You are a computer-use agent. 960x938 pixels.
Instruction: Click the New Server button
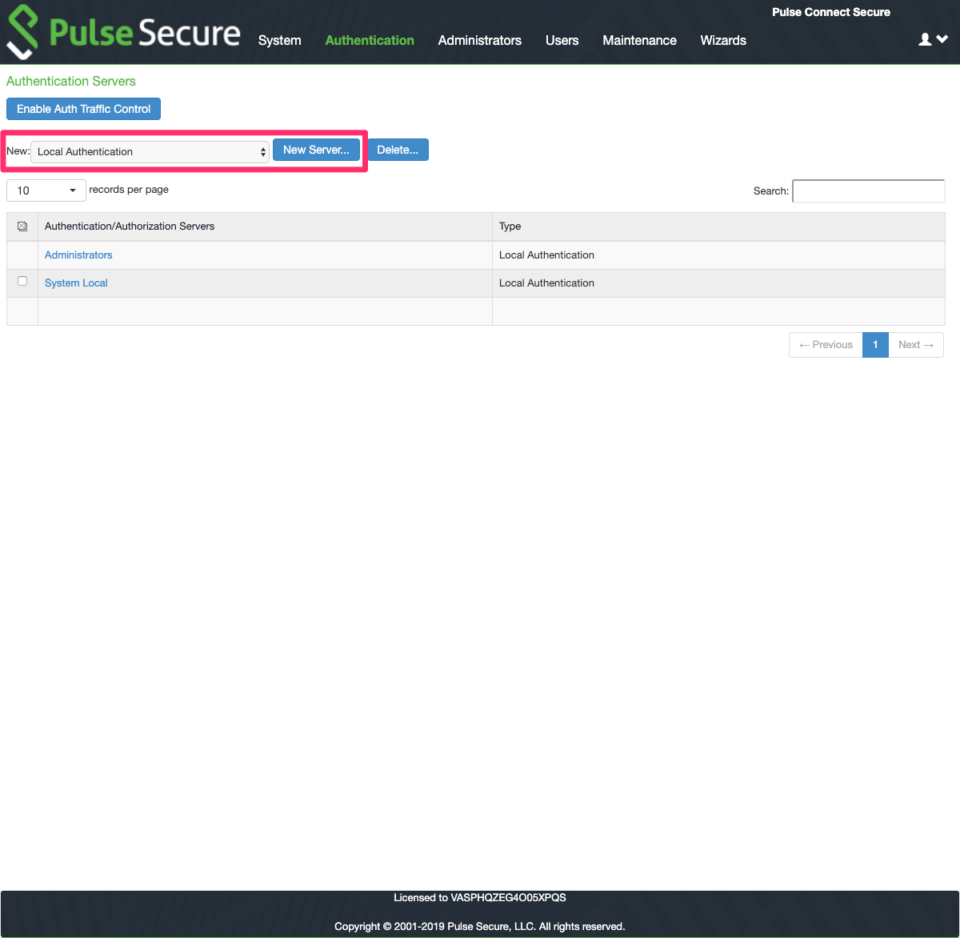click(316, 149)
